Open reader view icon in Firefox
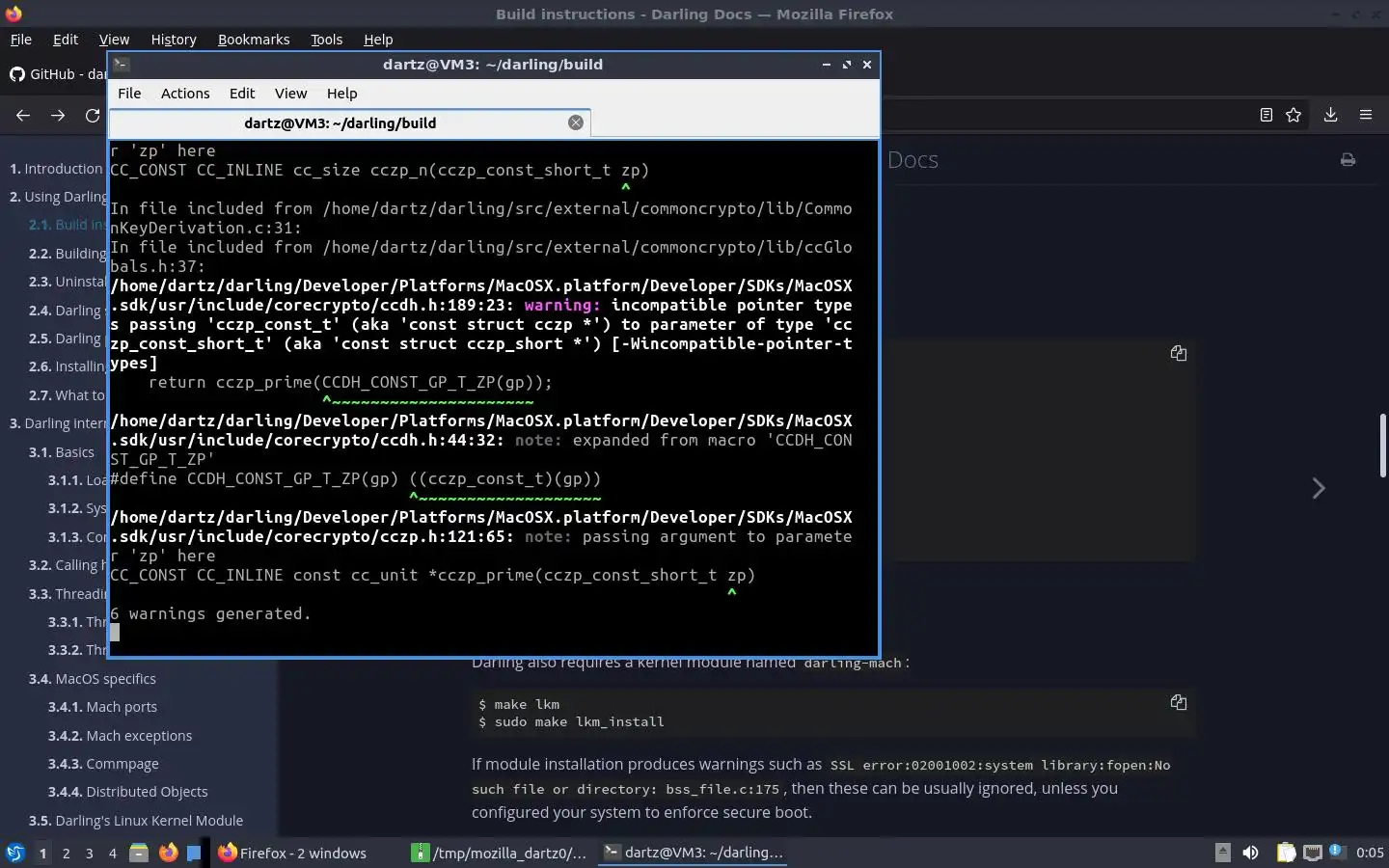The image size is (1389, 868). tap(1266, 115)
